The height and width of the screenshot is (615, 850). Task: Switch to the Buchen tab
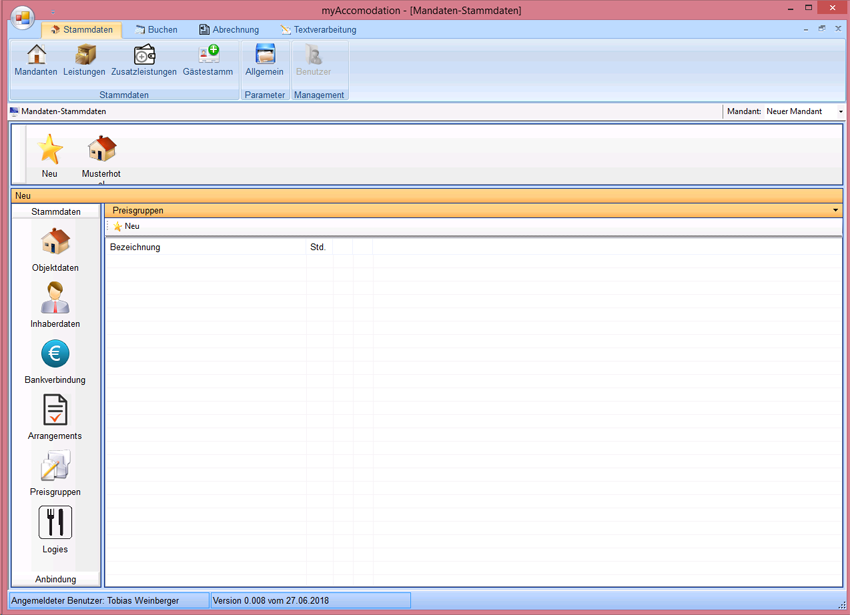[x=156, y=30]
